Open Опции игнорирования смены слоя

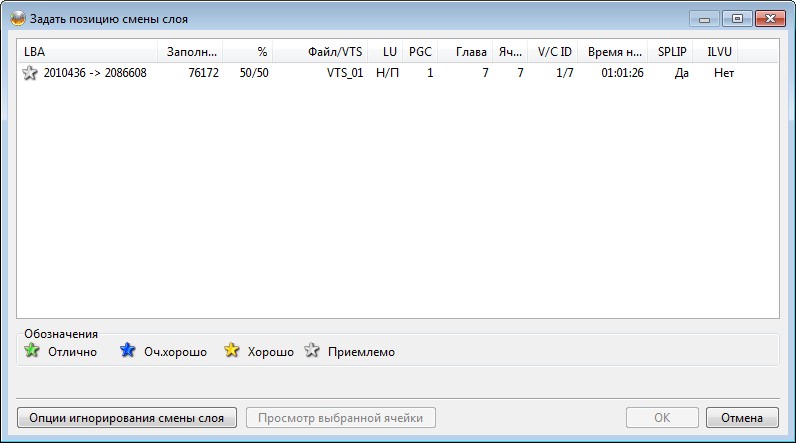(127, 418)
